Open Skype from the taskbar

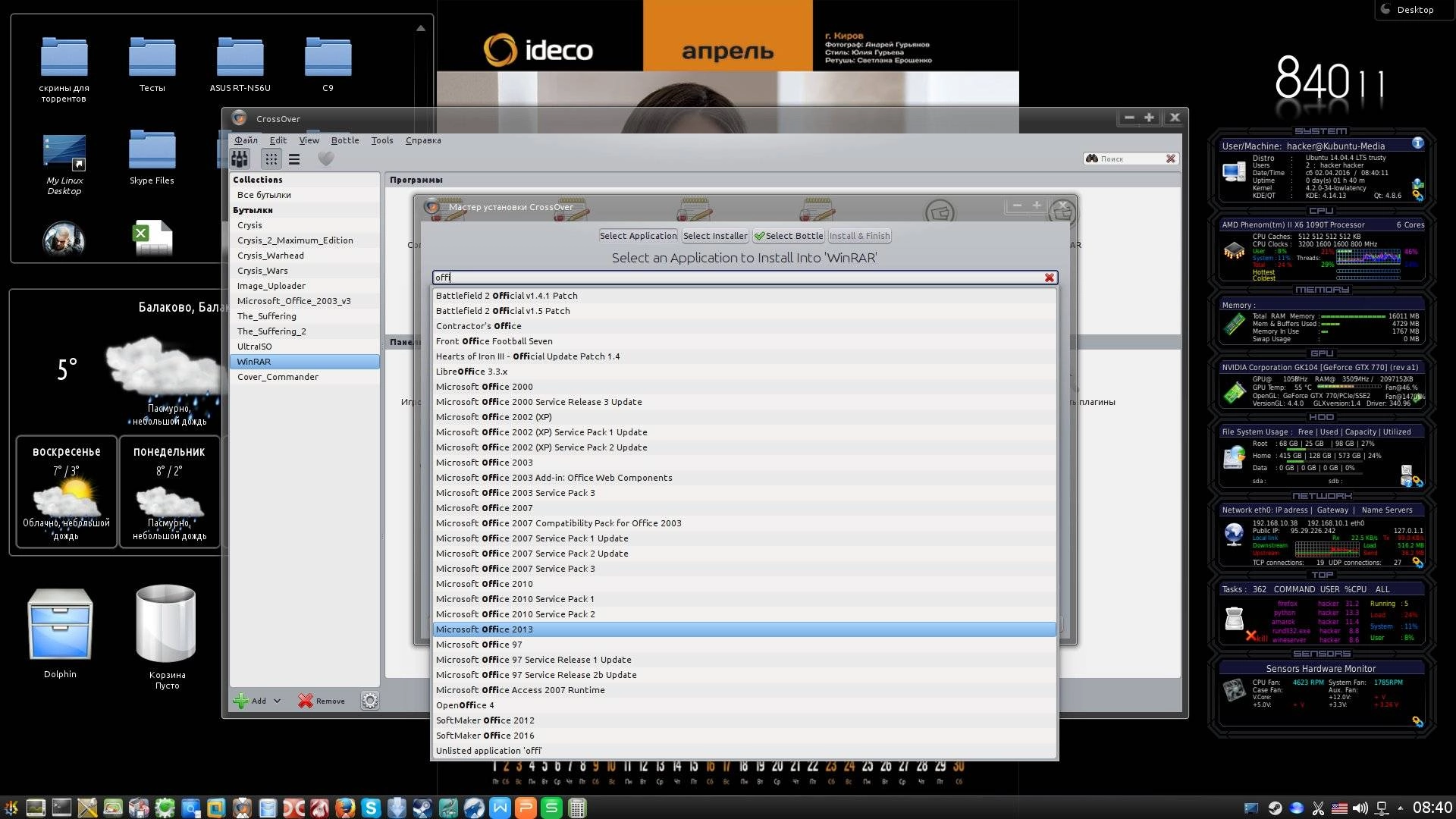(371, 808)
